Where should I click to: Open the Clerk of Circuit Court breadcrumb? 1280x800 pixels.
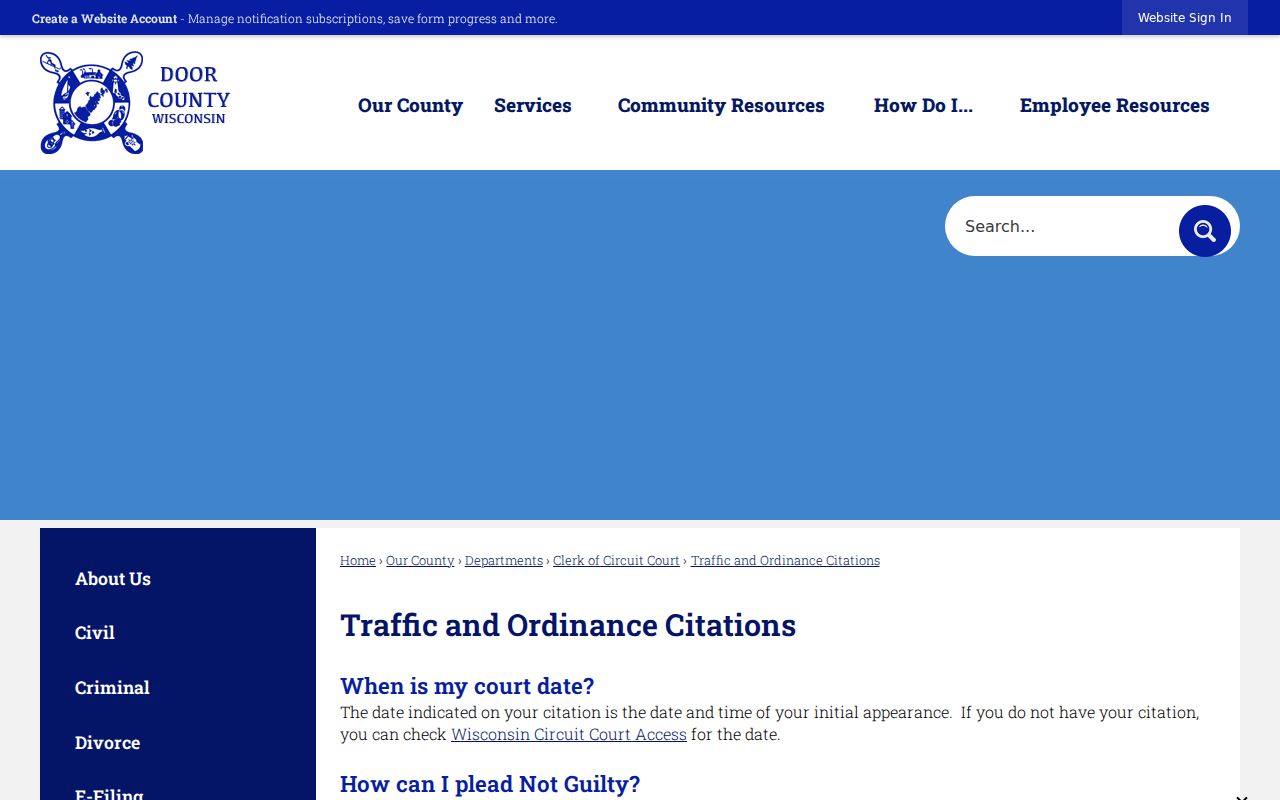pos(616,561)
